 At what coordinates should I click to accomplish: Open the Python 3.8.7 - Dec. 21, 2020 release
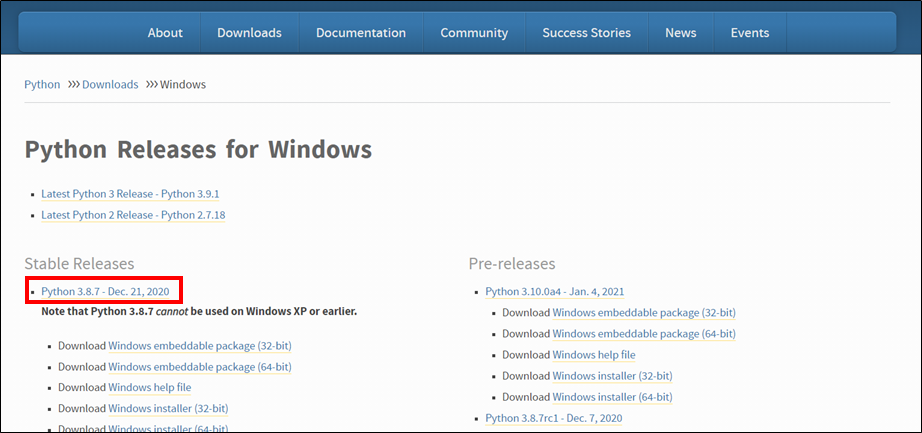[x=105, y=292]
